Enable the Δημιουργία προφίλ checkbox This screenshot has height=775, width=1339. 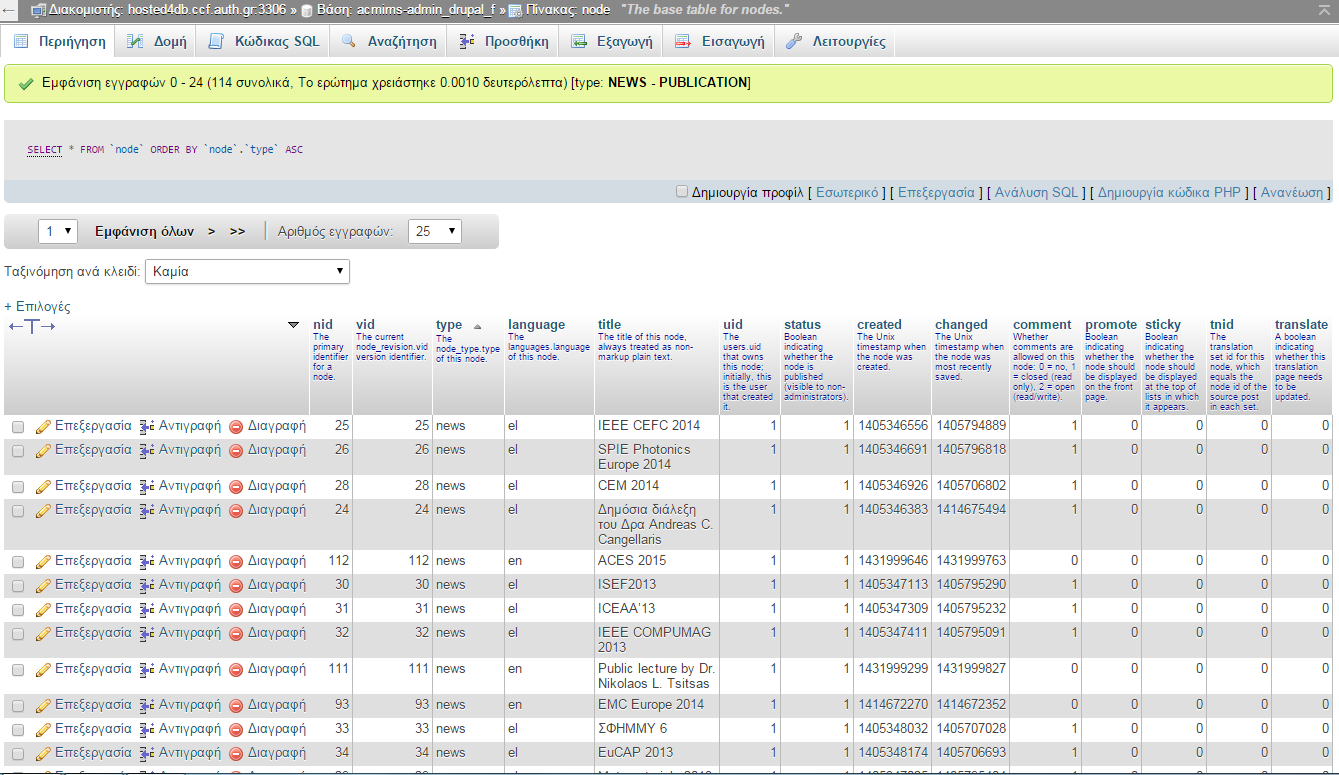point(682,191)
